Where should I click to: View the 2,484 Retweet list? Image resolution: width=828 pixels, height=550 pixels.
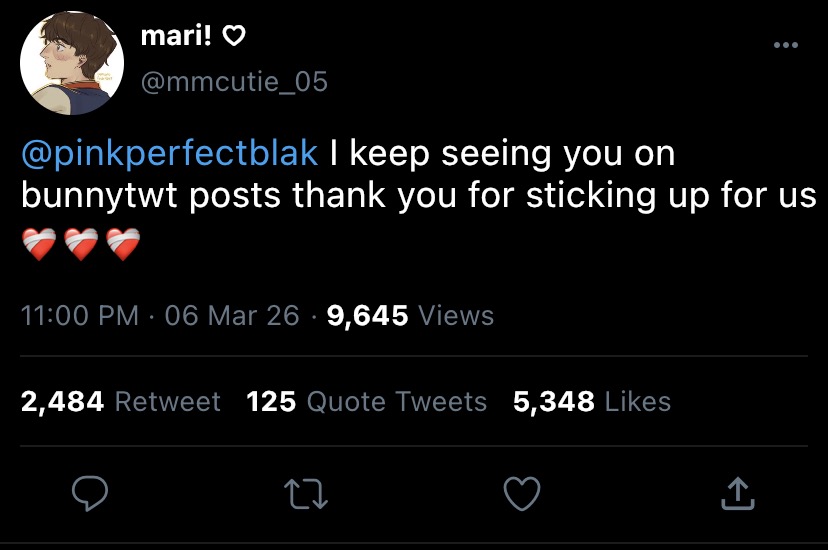pyautogui.click(x=120, y=402)
